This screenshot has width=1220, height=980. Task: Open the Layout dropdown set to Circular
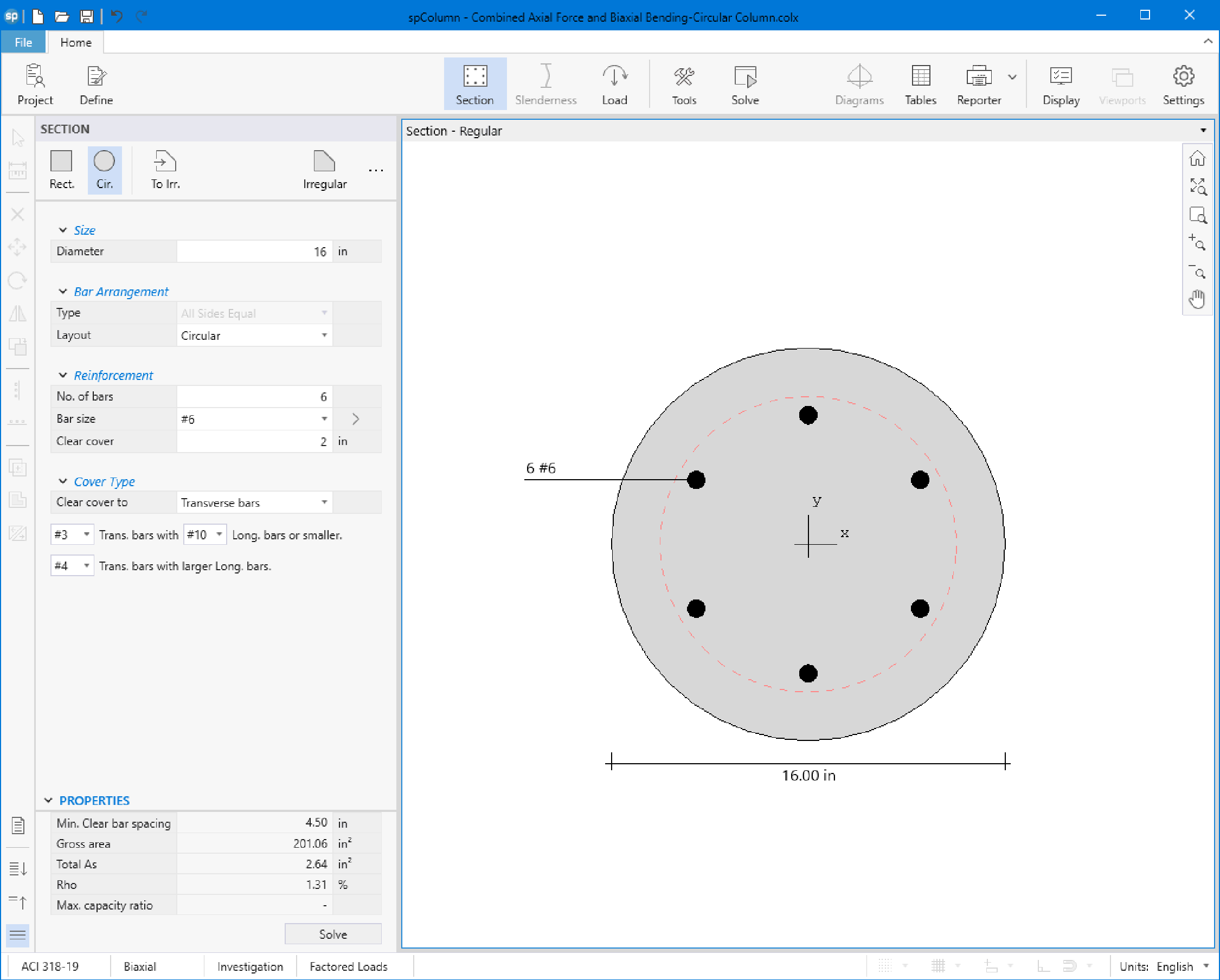(254, 336)
